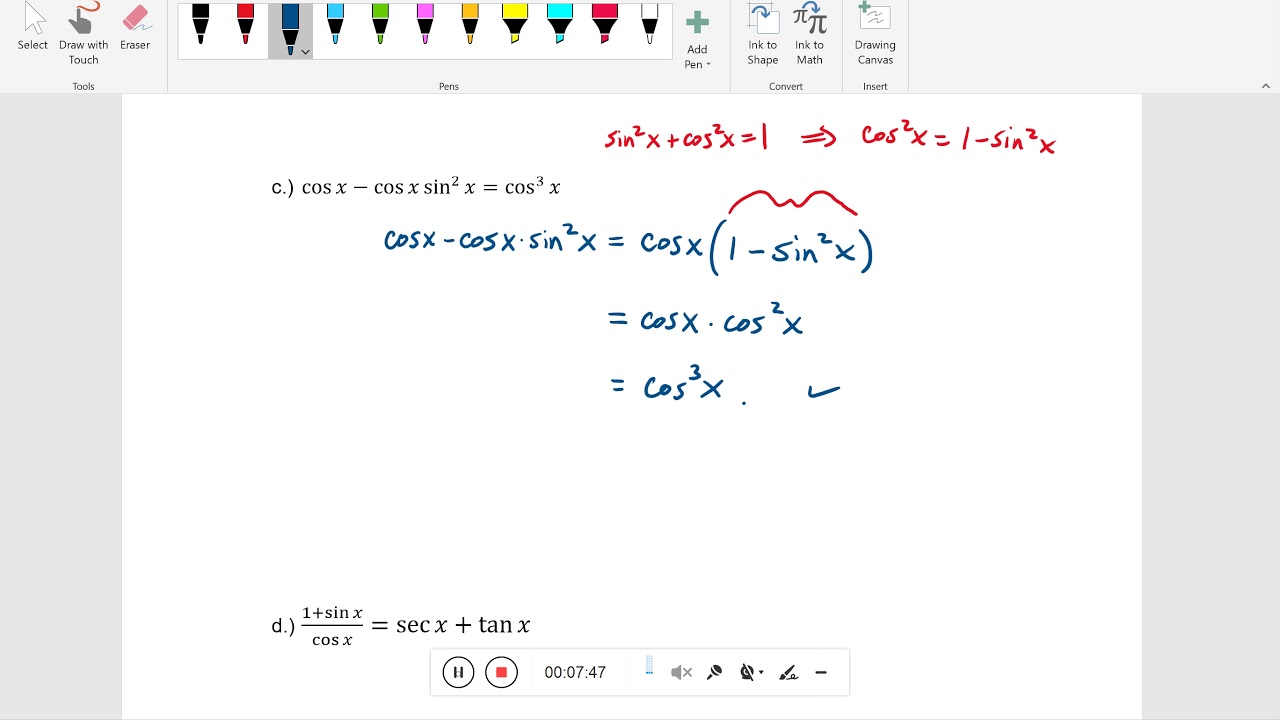The height and width of the screenshot is (720, 1280).
Task: Pause the screen recording
Action: coord(458,672)
